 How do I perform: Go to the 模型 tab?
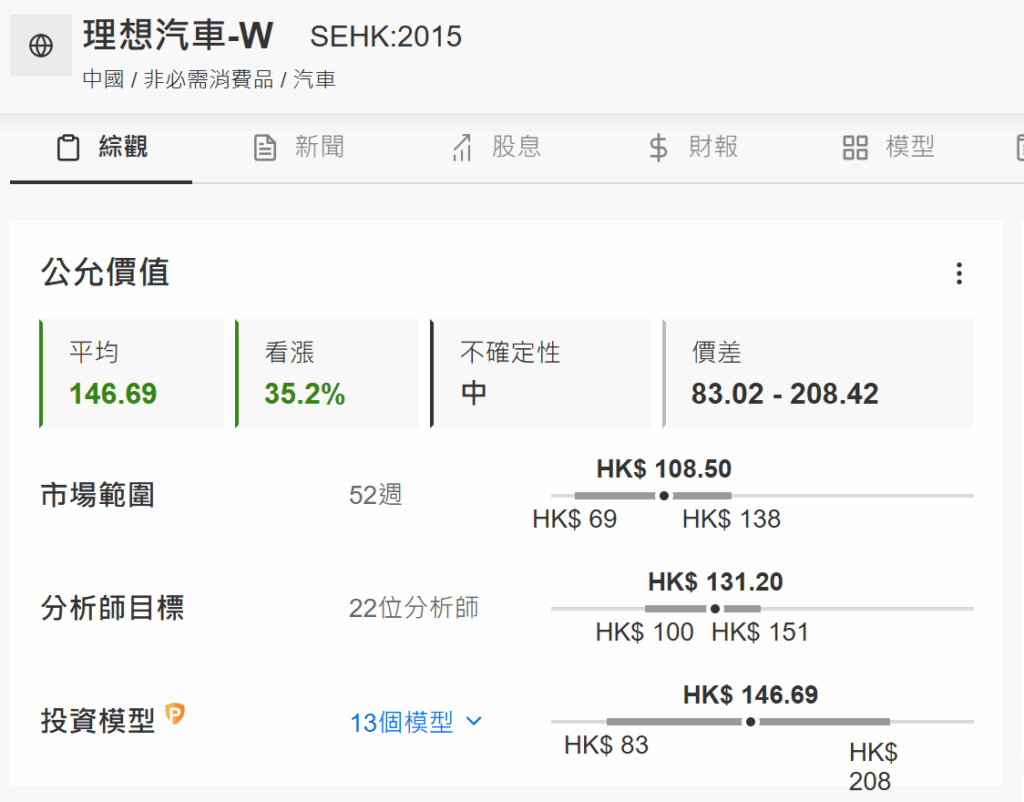(889, 147)
